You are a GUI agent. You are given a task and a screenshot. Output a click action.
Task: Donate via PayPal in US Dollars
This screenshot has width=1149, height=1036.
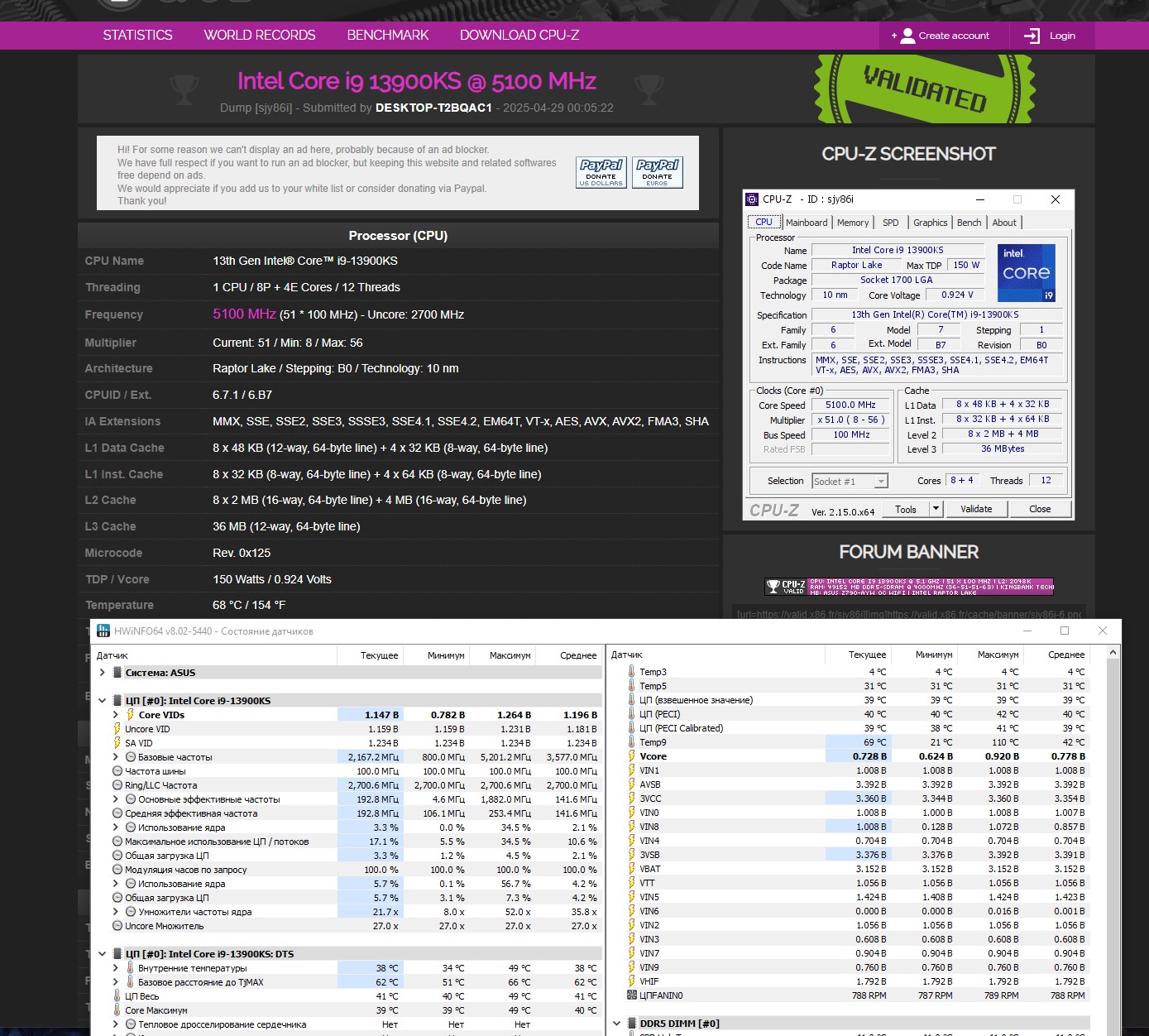pyautogui.click(x=601, y=172)
